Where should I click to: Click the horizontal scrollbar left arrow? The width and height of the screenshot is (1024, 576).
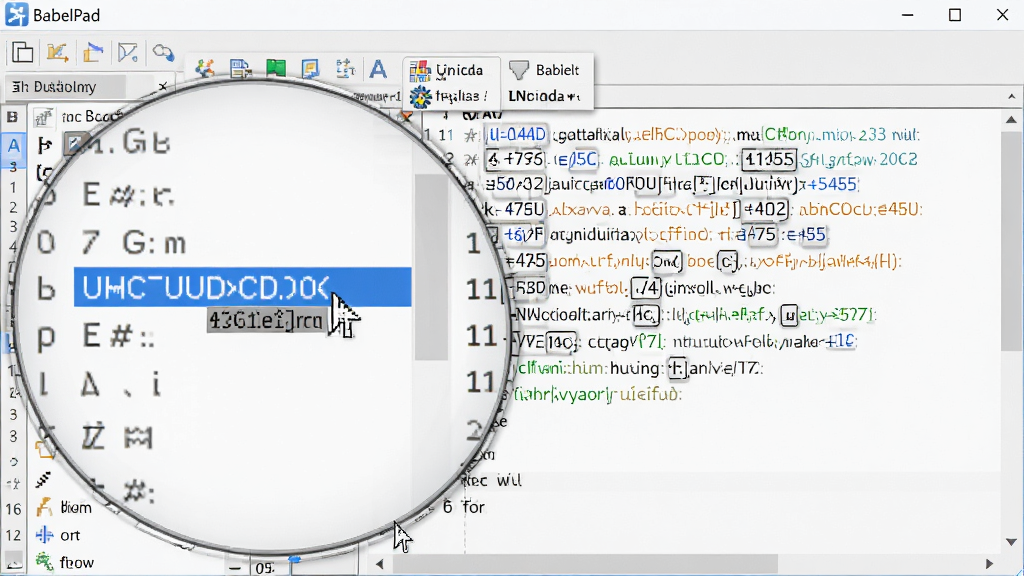(379, 563)
